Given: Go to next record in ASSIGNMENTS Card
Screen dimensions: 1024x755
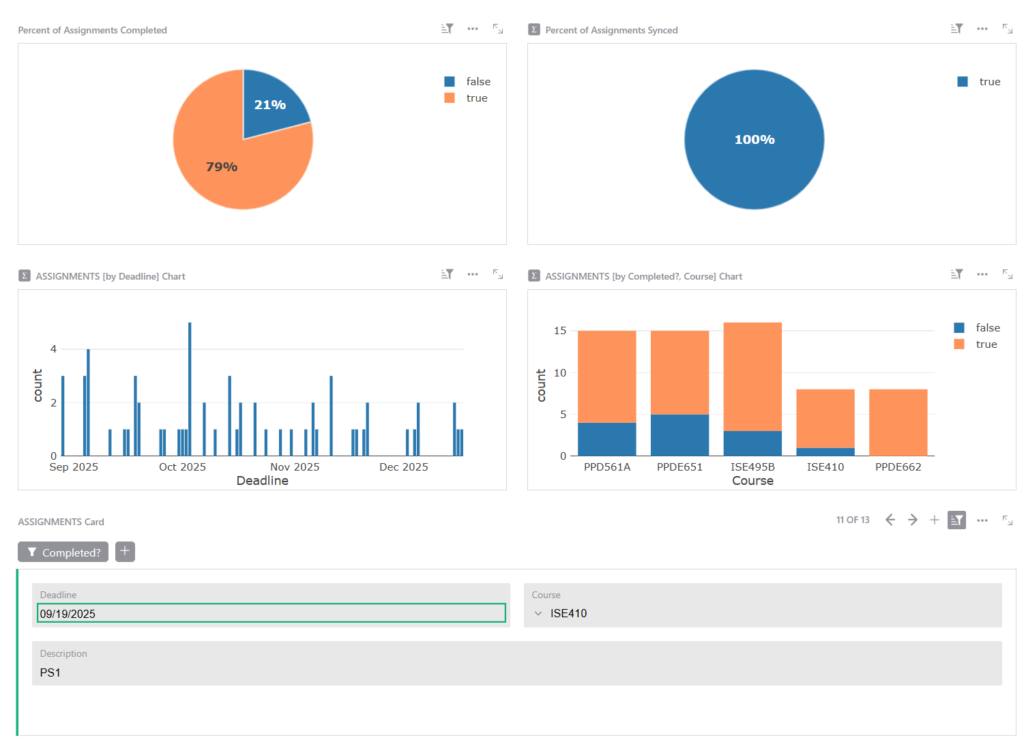Looking at the screenshot, I should click(x=912, y=520).
